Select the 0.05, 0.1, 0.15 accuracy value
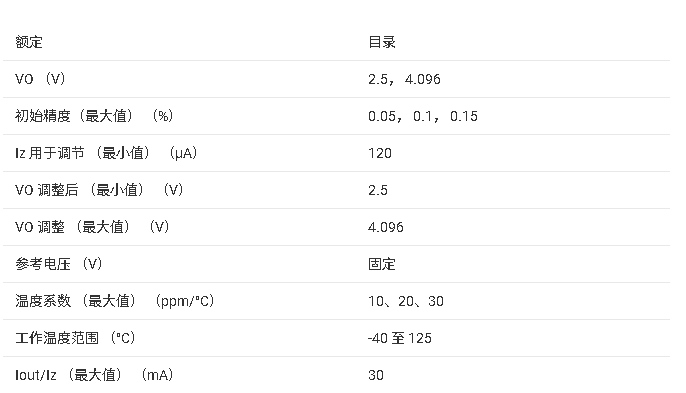Viewport: 686px width, 393px height. pyautogui.click(x=423, y=116)
